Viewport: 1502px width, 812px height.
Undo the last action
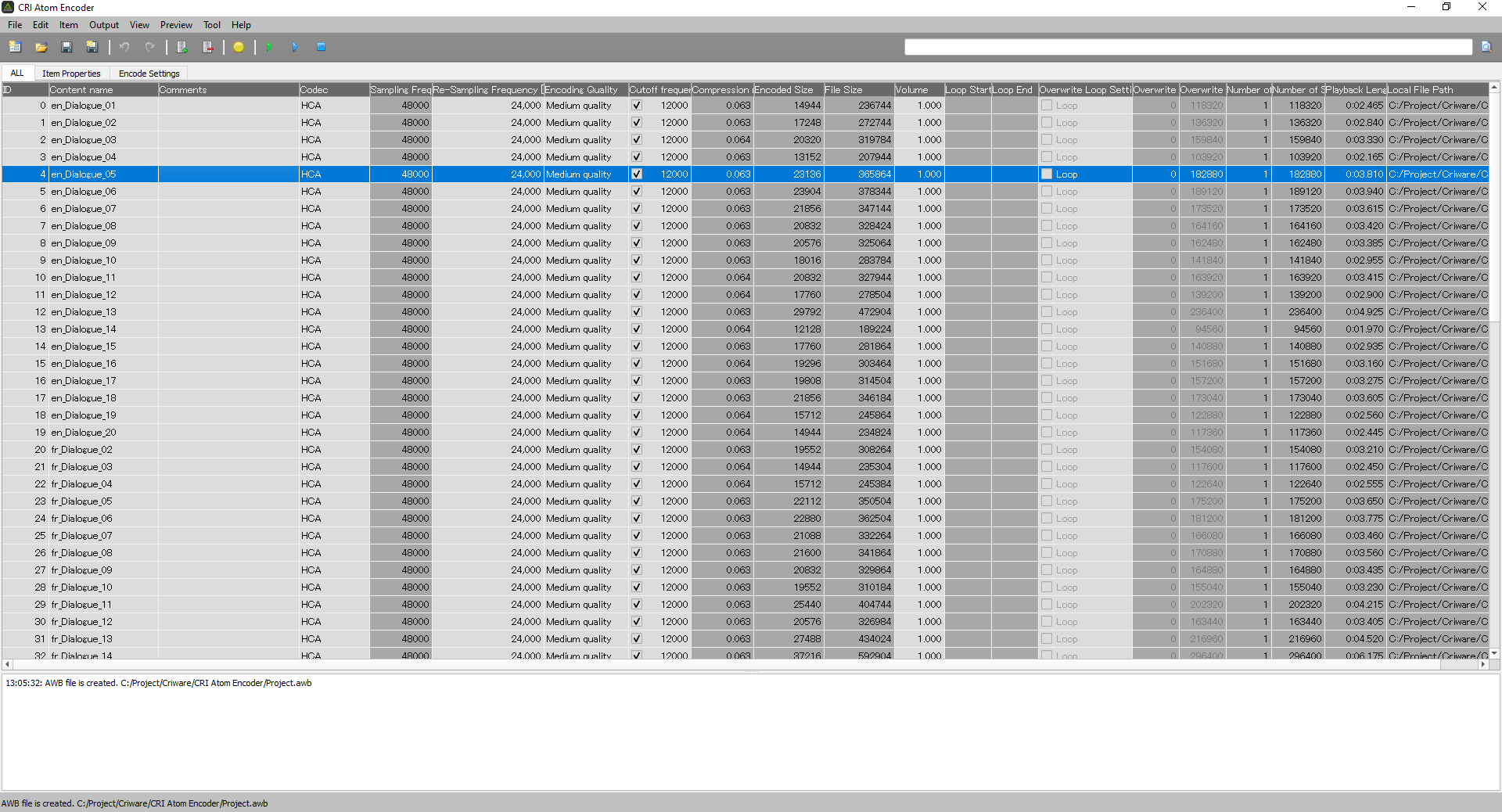124,47
